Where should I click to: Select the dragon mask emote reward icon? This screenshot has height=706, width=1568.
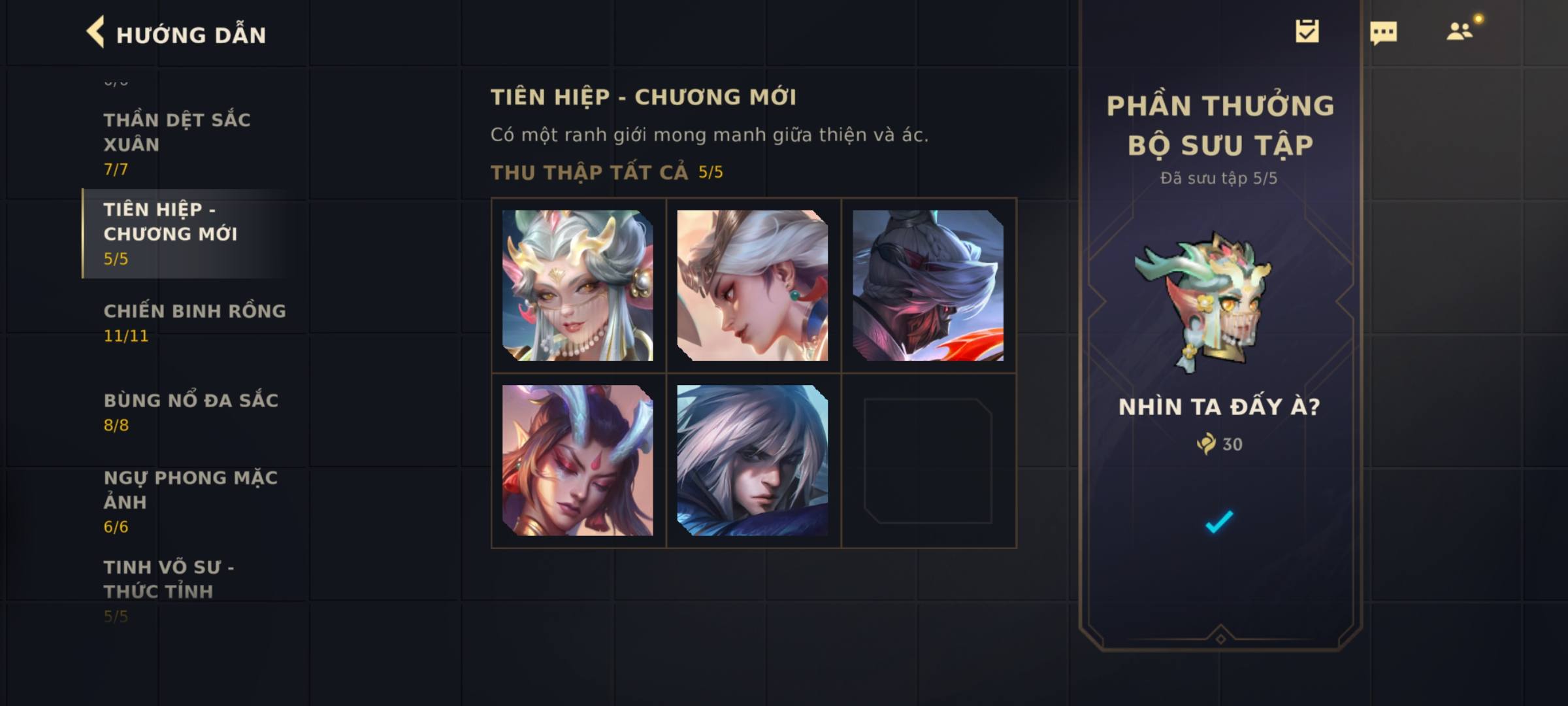pos(1203,302)
